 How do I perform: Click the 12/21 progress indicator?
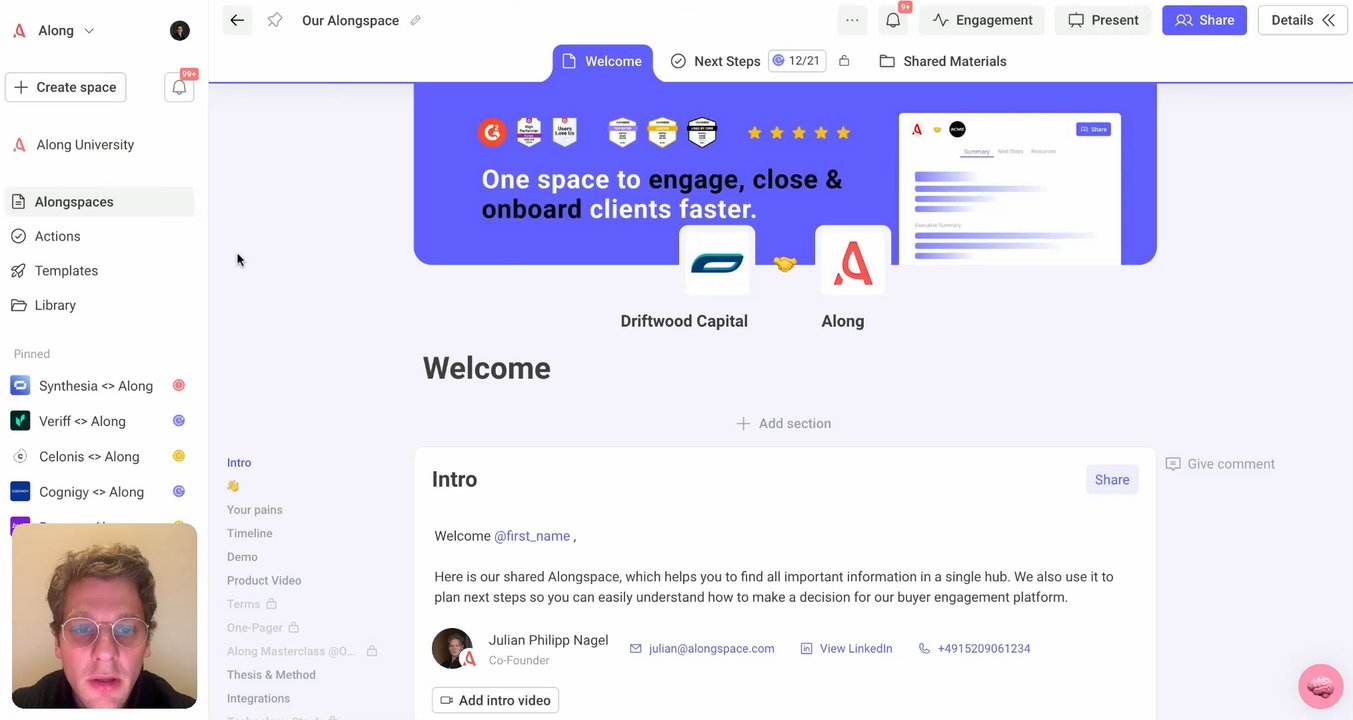[x=797, y=61]
